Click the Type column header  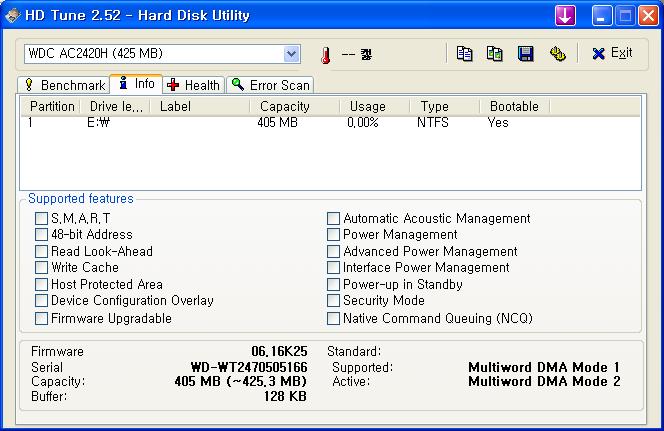point(444,106)
